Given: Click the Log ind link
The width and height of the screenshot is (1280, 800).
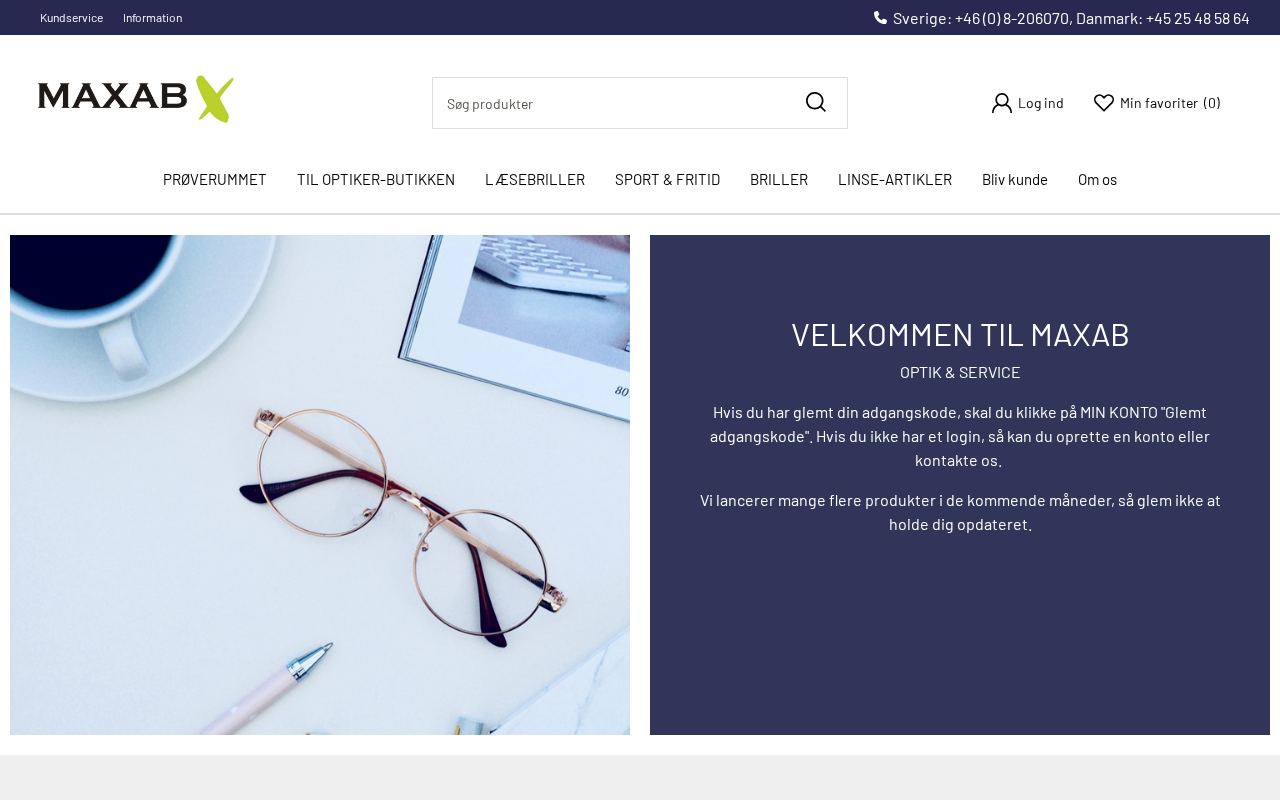Looking at the screenshot, I should [1040, 103].
